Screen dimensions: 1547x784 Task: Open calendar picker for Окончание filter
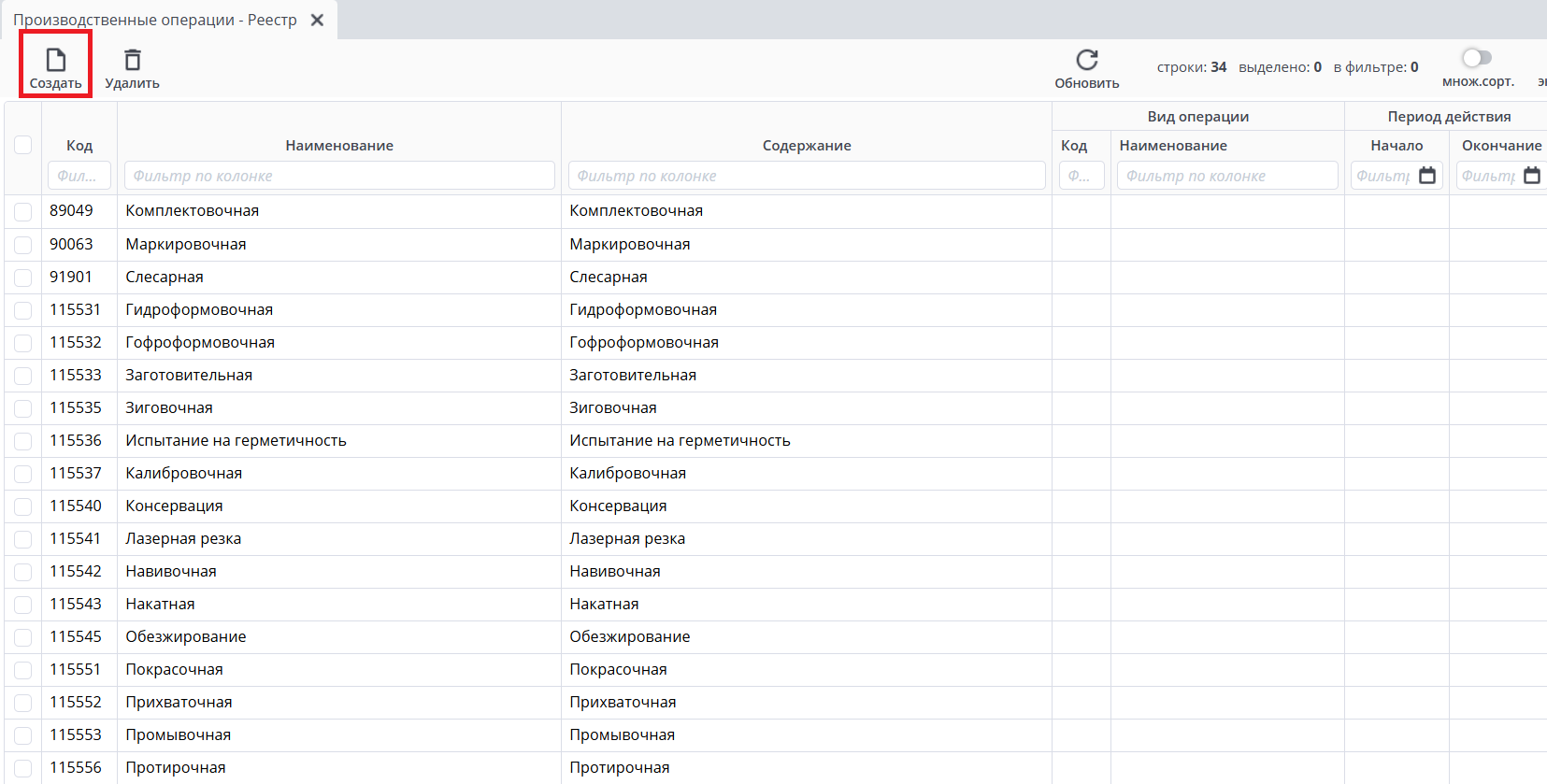(1531, 176)
